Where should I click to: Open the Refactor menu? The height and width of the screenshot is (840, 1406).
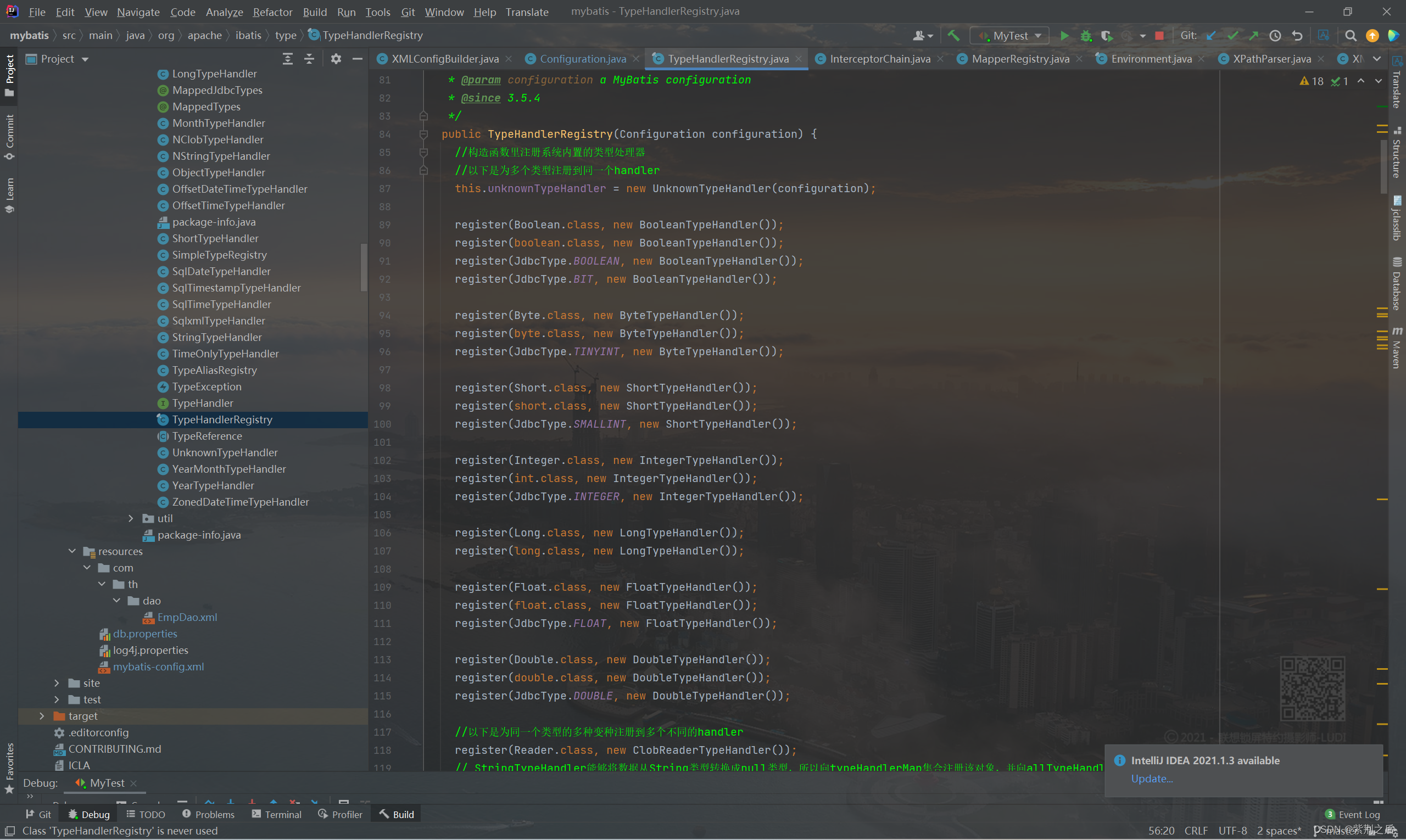click(x=272, y=12)
